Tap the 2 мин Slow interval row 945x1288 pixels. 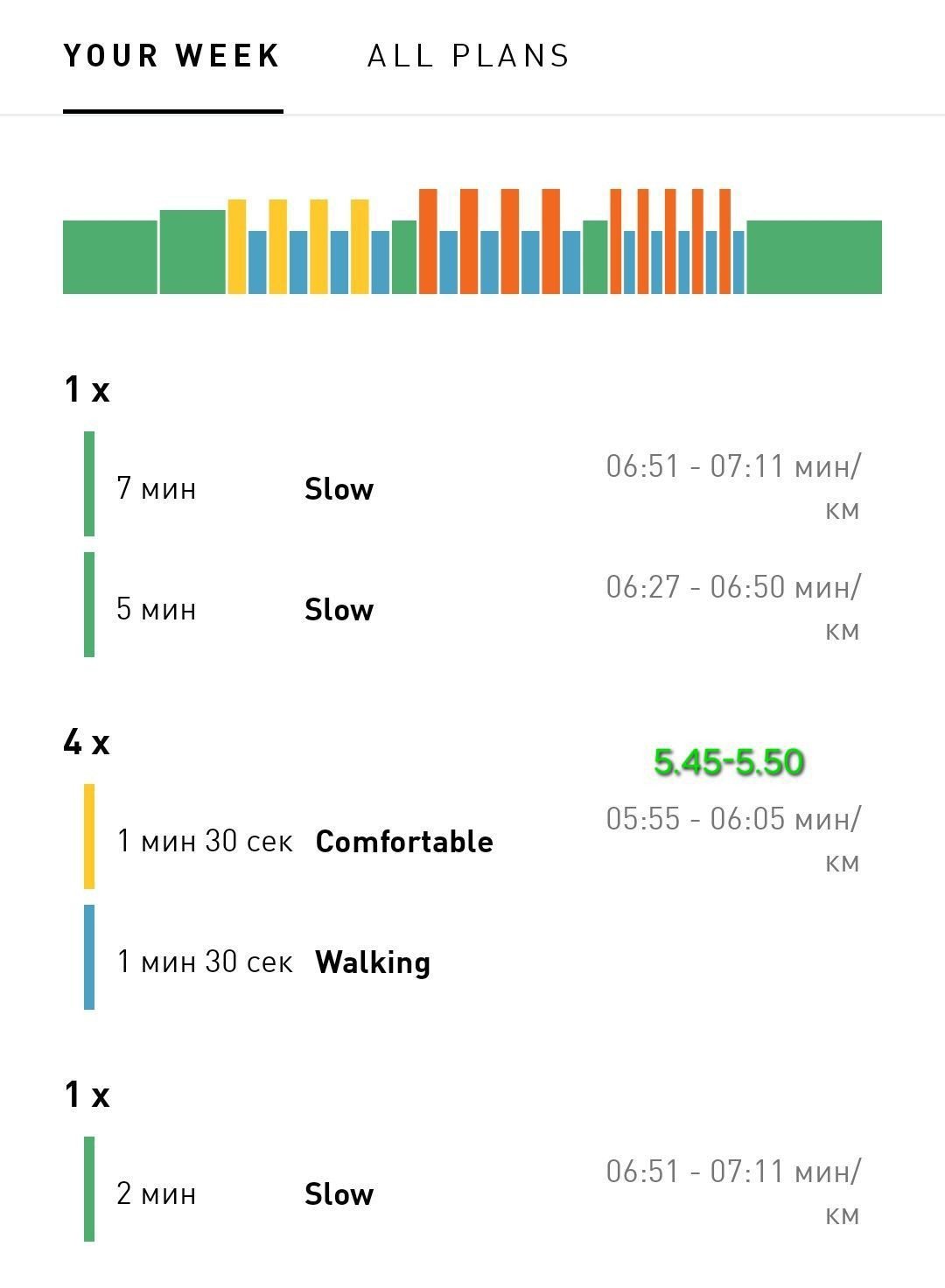(472, 1189)
